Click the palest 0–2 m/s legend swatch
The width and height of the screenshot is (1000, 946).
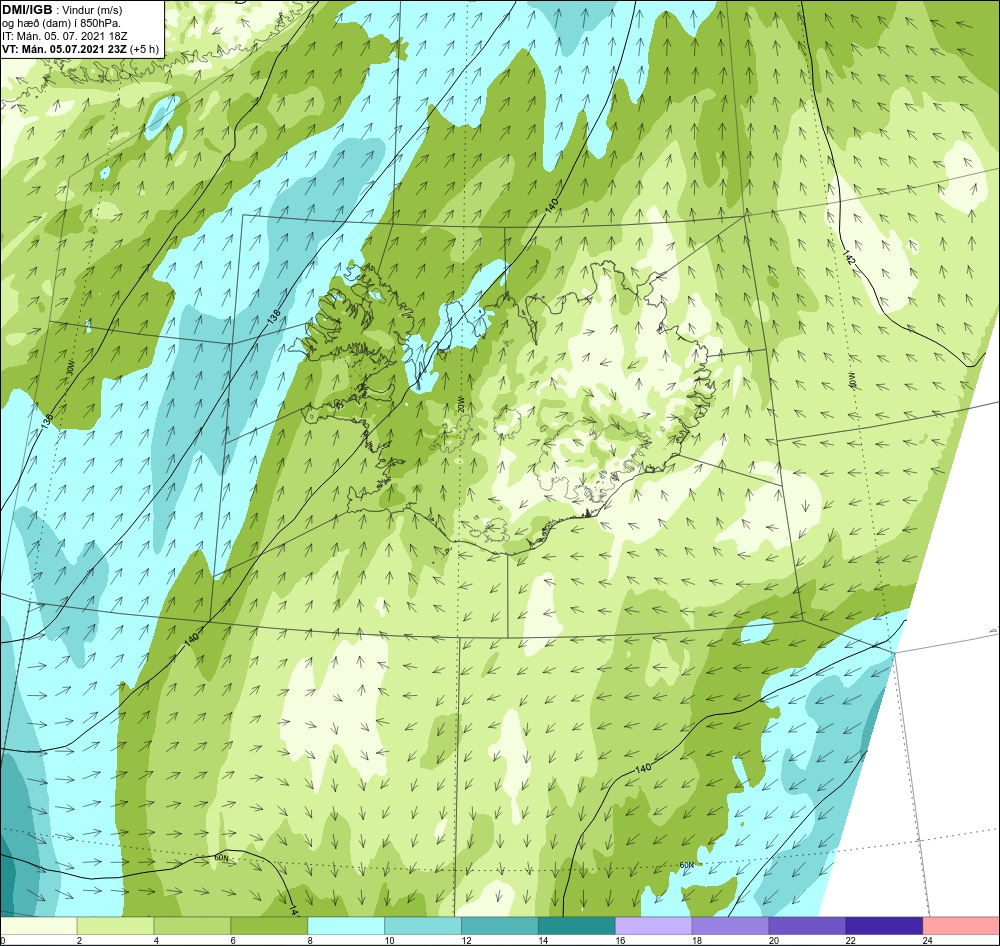[38, 926]
